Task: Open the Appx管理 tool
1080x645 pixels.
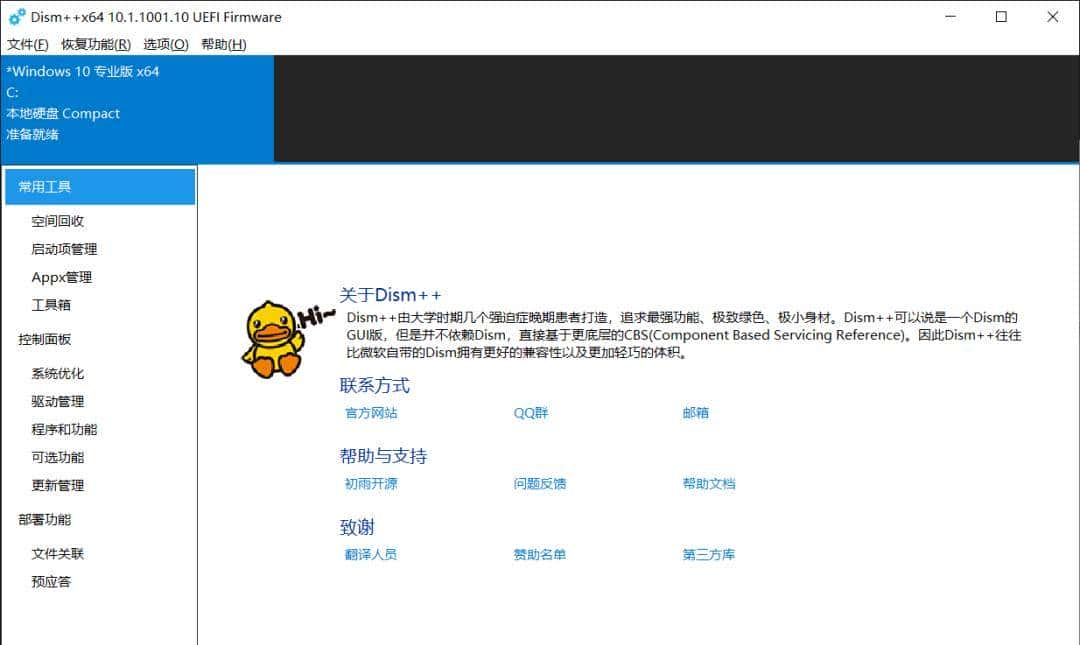Action: 61,277
